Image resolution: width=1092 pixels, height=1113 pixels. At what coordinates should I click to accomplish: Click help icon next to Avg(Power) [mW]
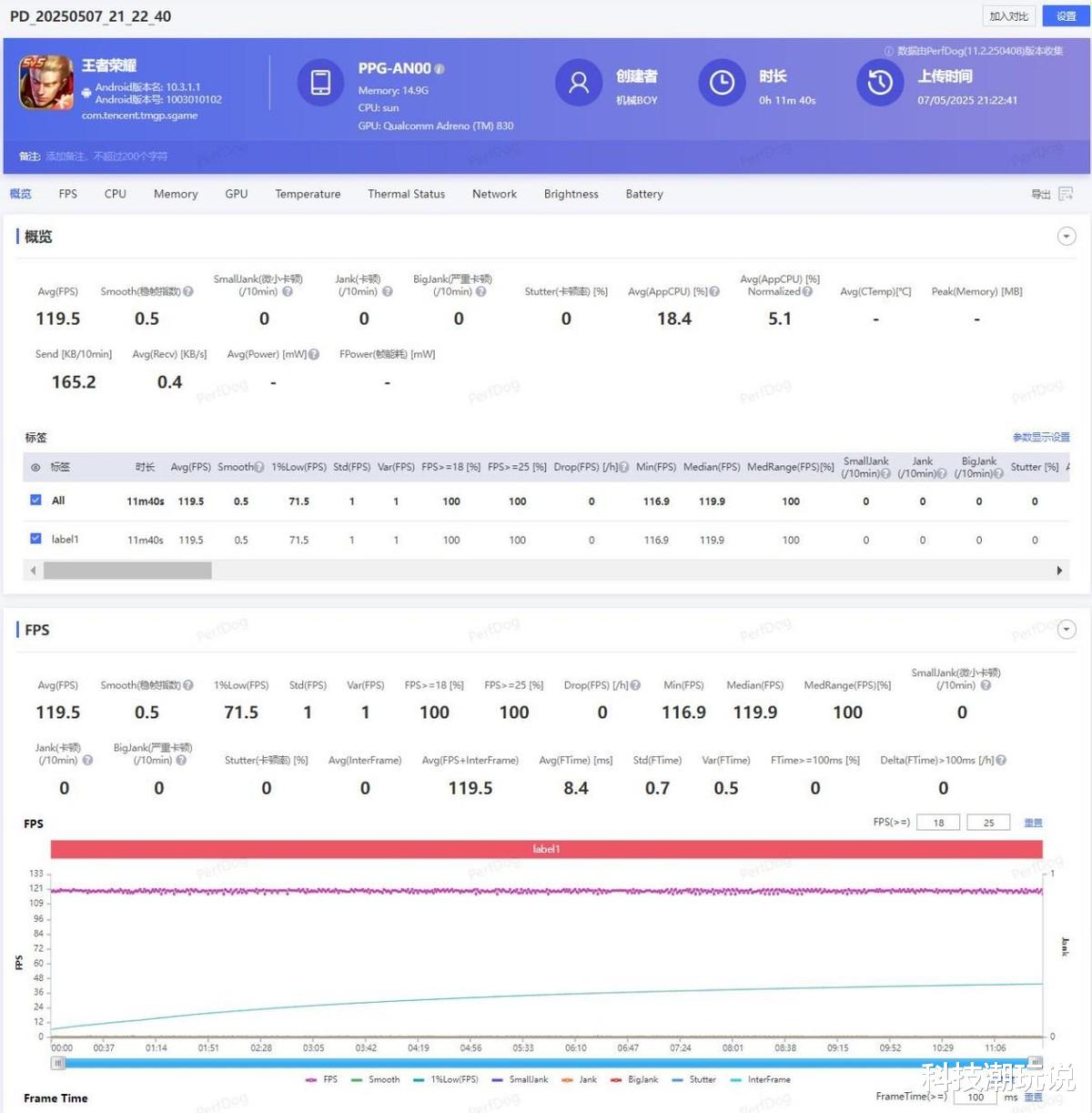[x=314, y=355]
